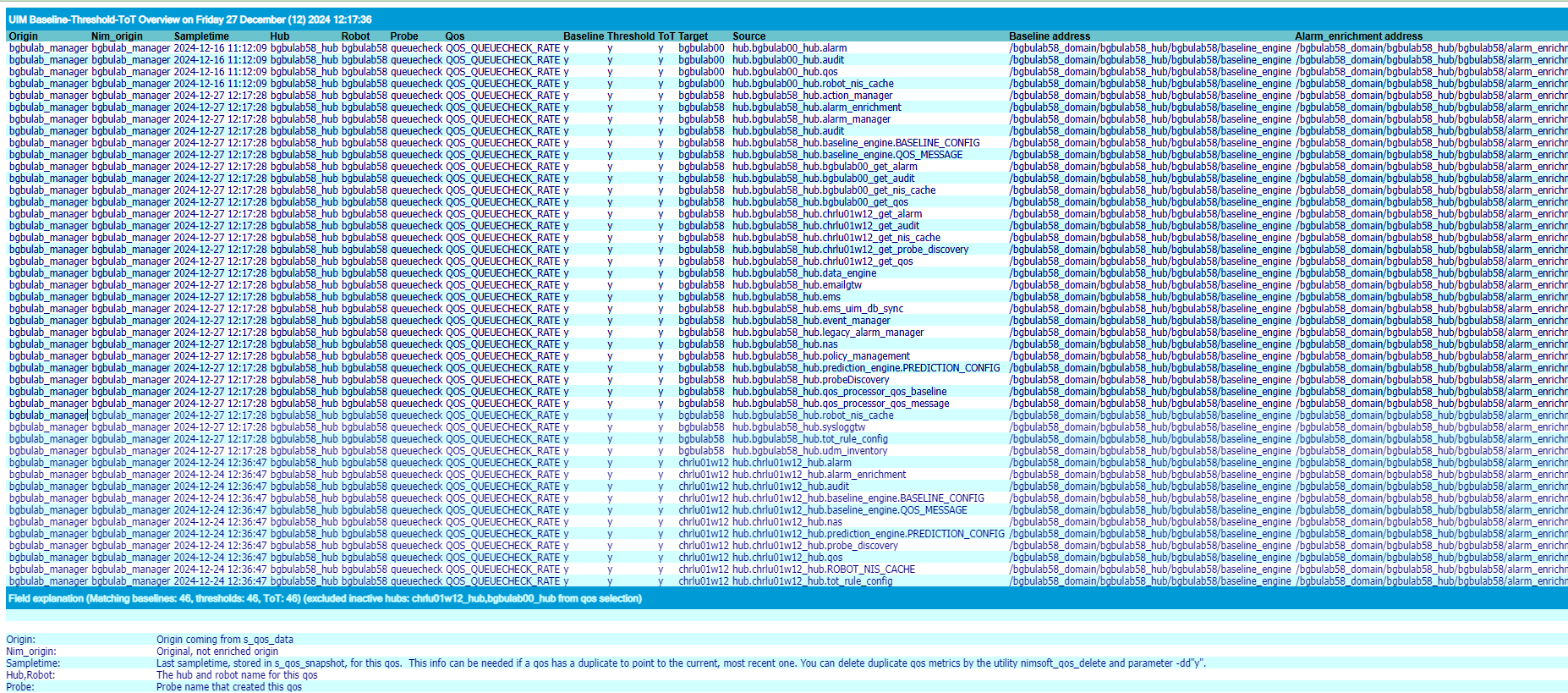Select source hub.bgbulab00_hub.robot_nis_cache
The width and height of the screenshot is (1568, 693).
pos(814,84)
